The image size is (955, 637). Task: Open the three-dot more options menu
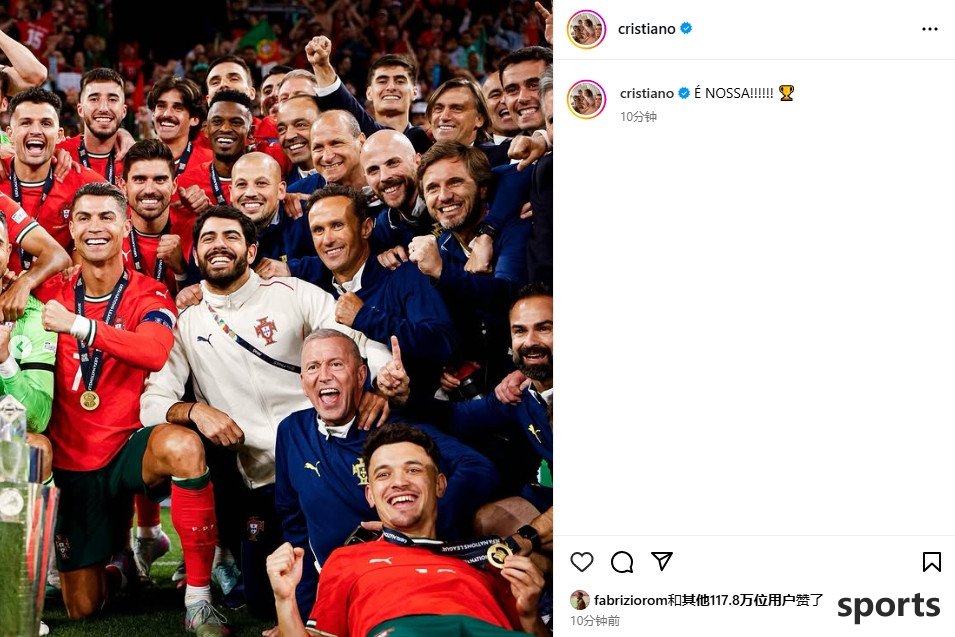929,29
